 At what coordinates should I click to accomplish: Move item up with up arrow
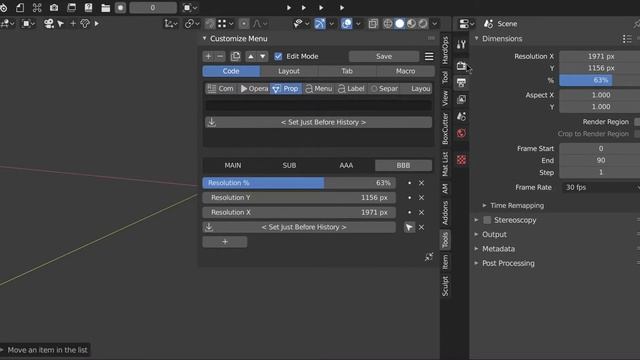(x=251, y=56)
